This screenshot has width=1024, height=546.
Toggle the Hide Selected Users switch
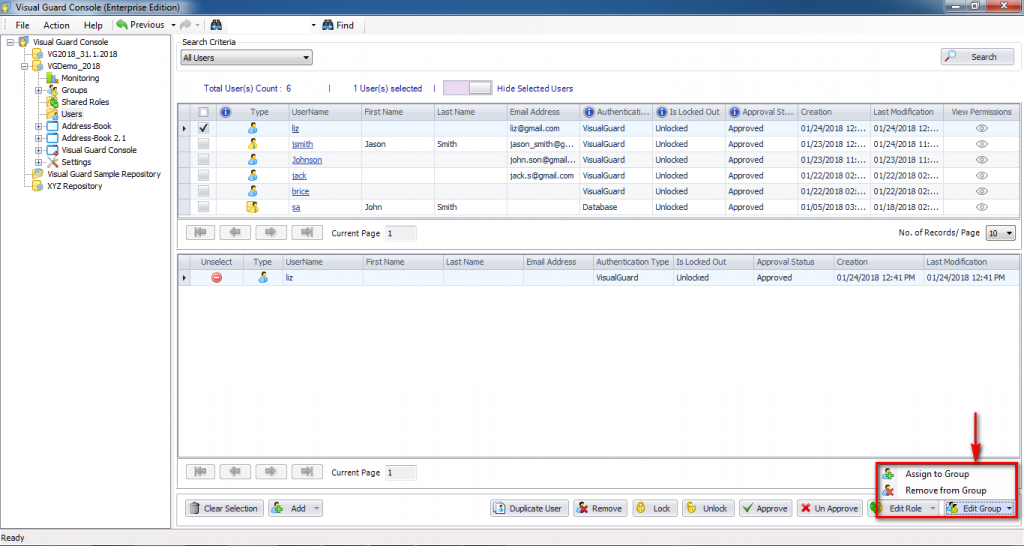tap(467, 88)
